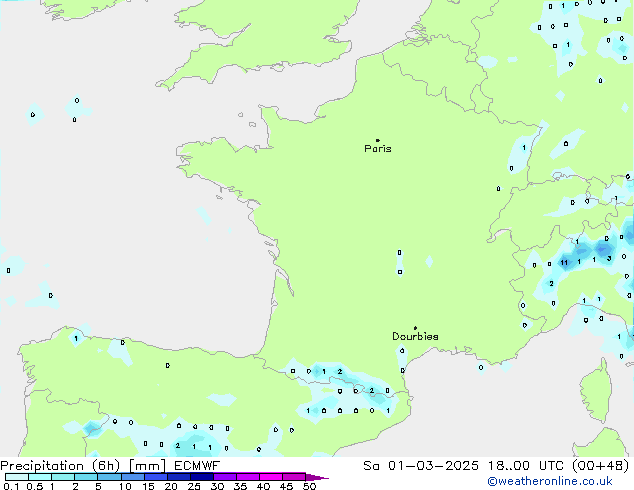Image resolution: width=634 pixels, height=490 pixels.
Task: Pick the 10–15 mm legend color
Action: pos(133,477)
